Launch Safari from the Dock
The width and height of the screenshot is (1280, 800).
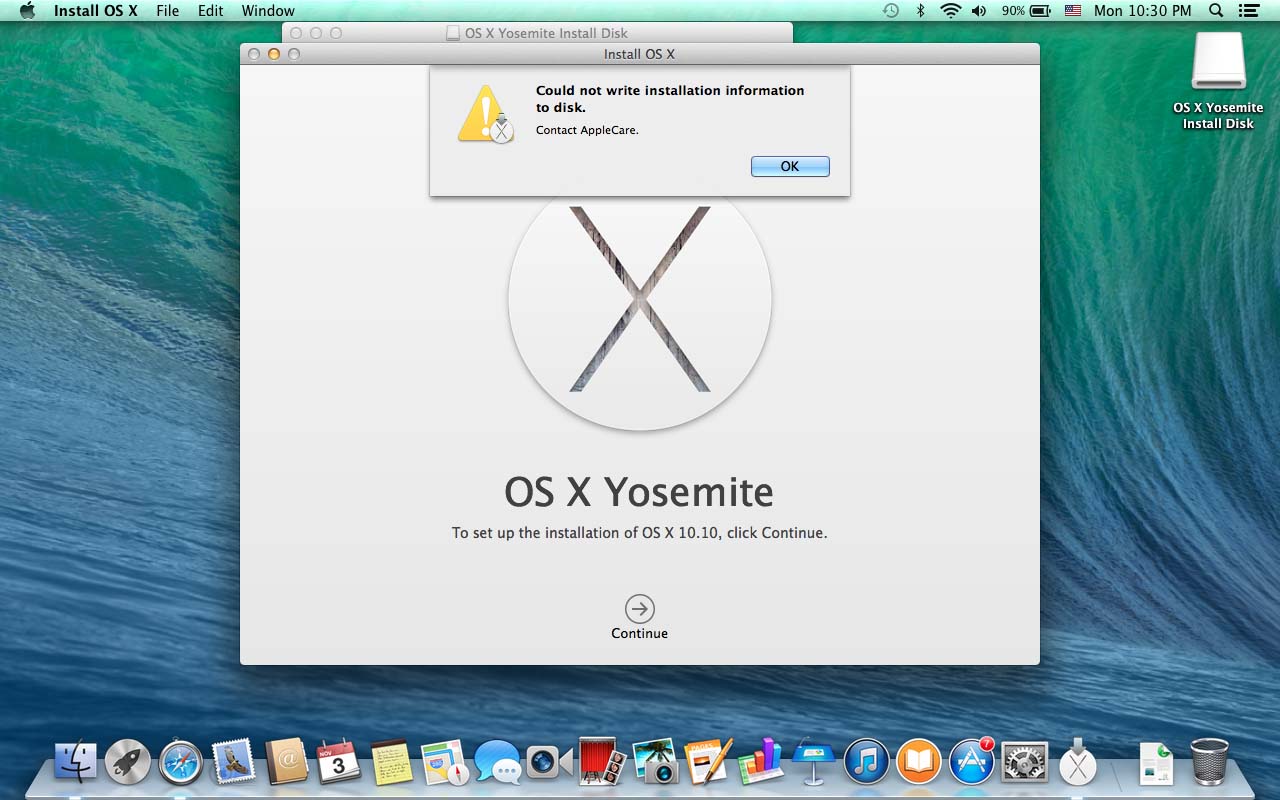181,764
